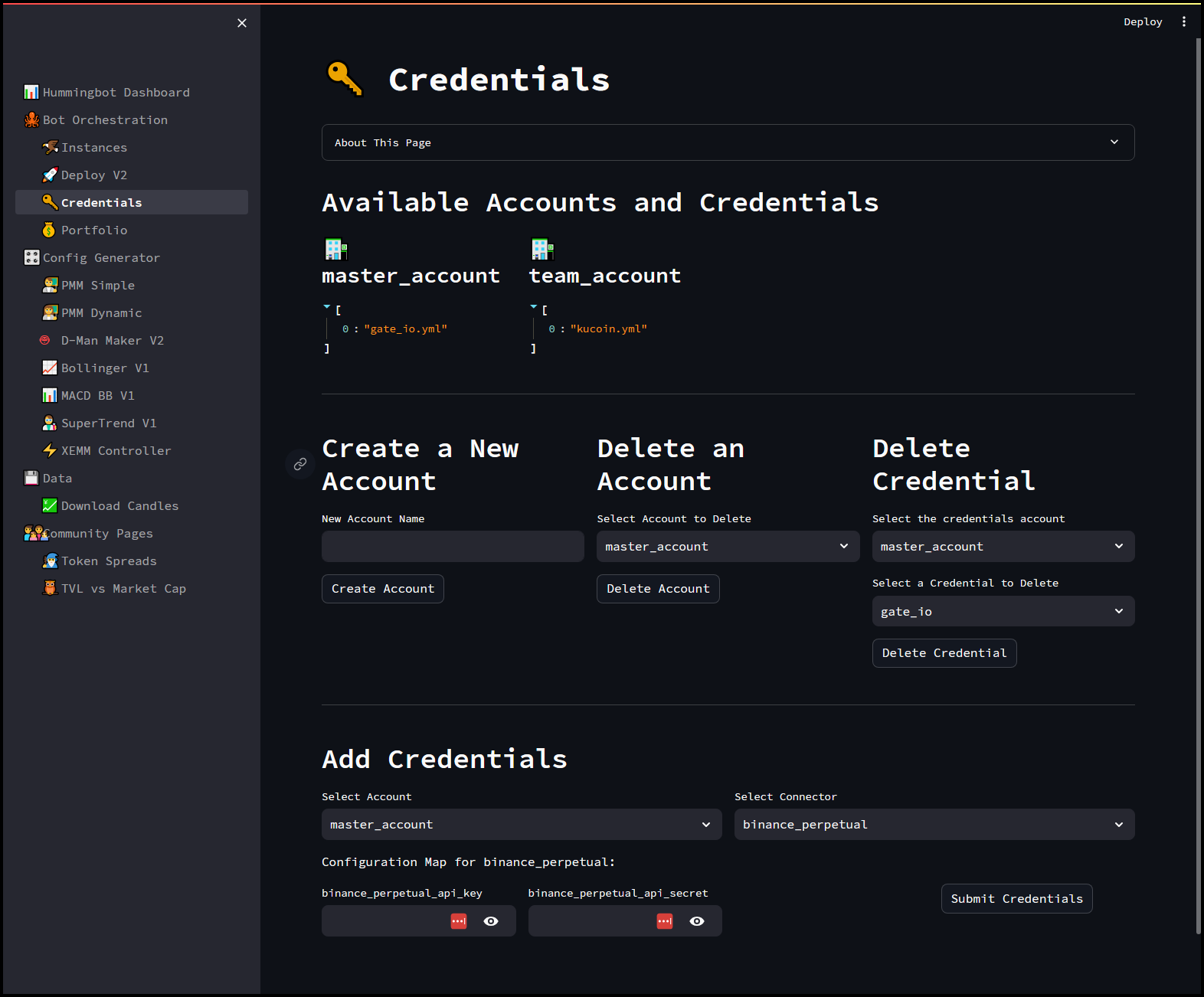Click the Delete Credential button
1204x997 pixels.
pyautogui.click(x=944, y=653)
